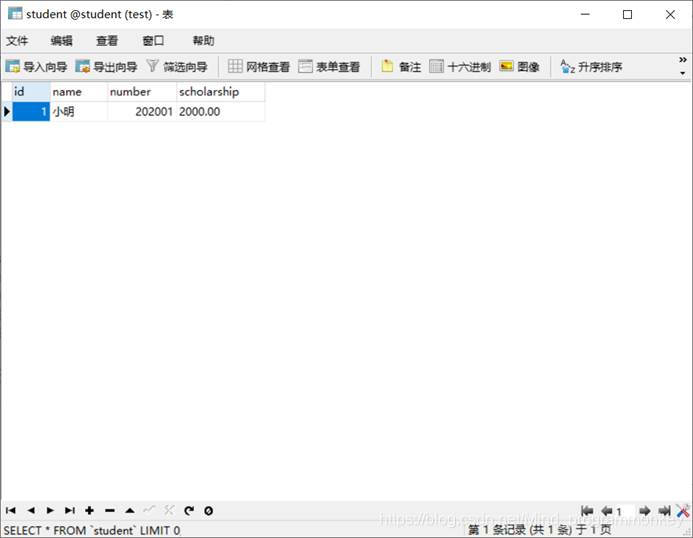
Task: Open the Image (图像) viewer
Action: pyautogui.click(x=519, y=67)
